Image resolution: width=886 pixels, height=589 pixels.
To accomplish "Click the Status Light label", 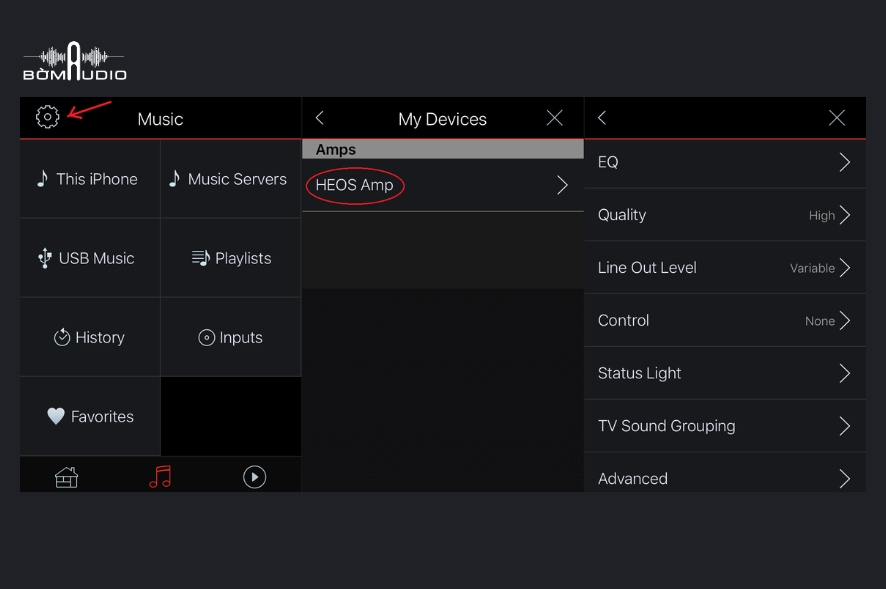I will (640, 373).
